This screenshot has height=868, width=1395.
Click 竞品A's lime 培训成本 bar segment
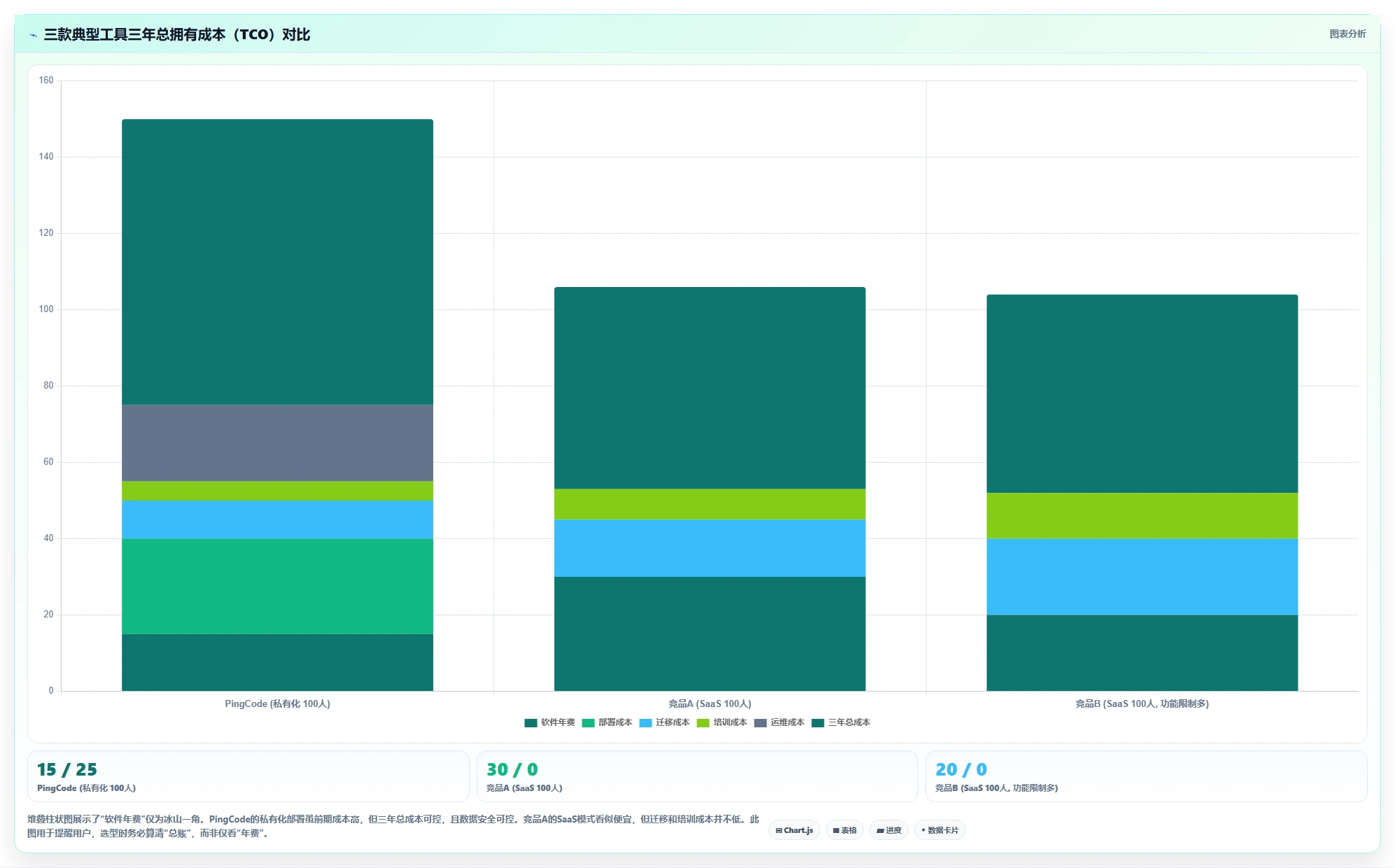[x=710, y=504]
